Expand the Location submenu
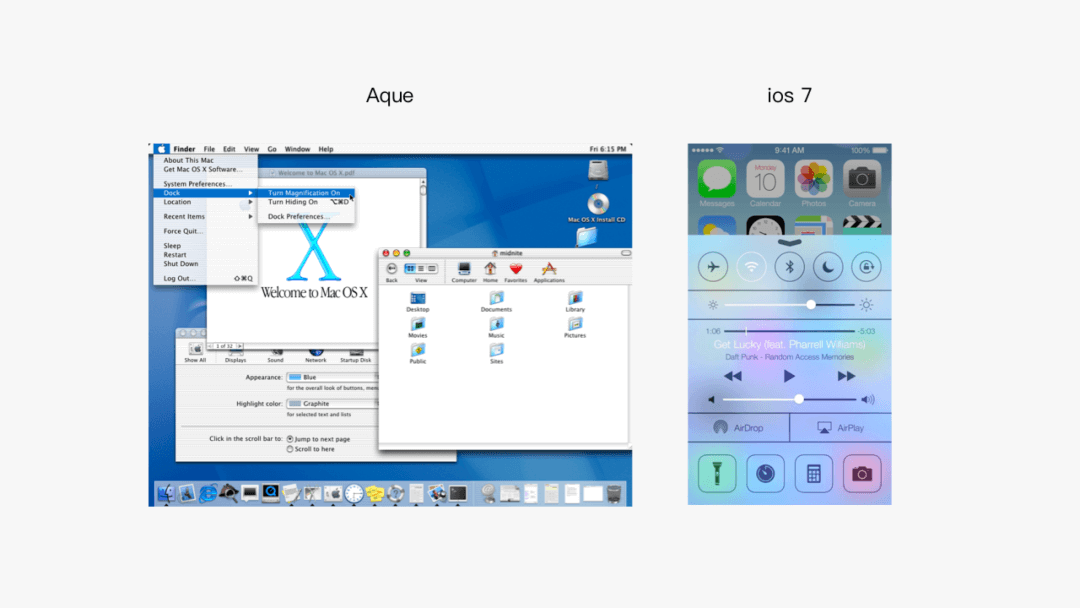 coord(205,202)
